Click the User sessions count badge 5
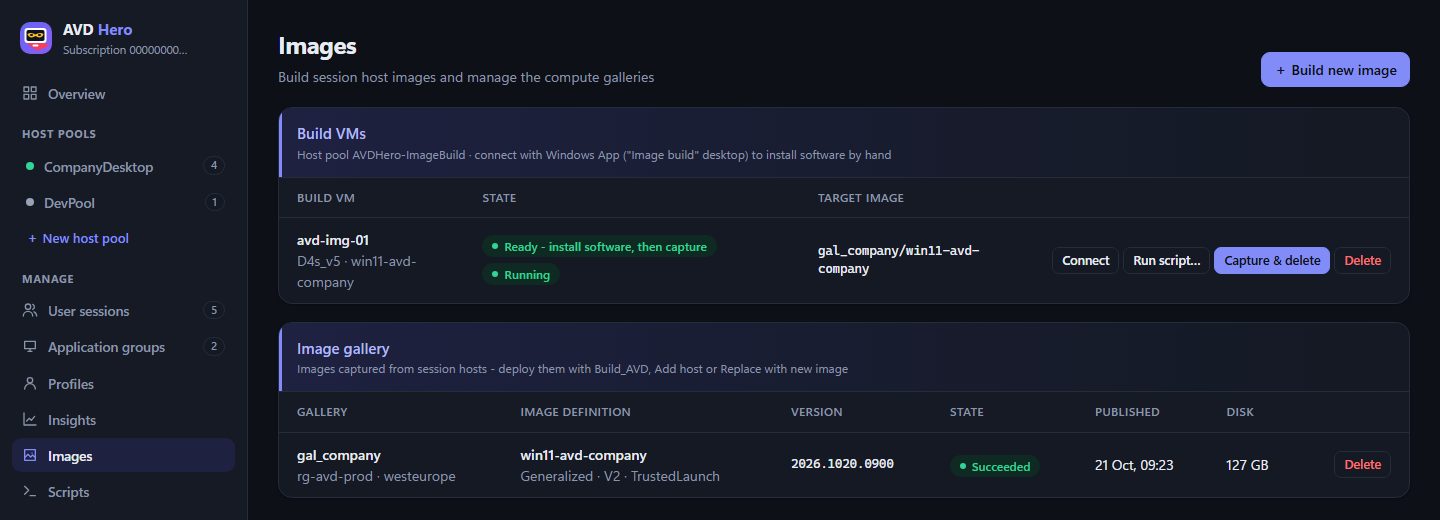This screenshot has width=1440, height=520. [213, 310]
